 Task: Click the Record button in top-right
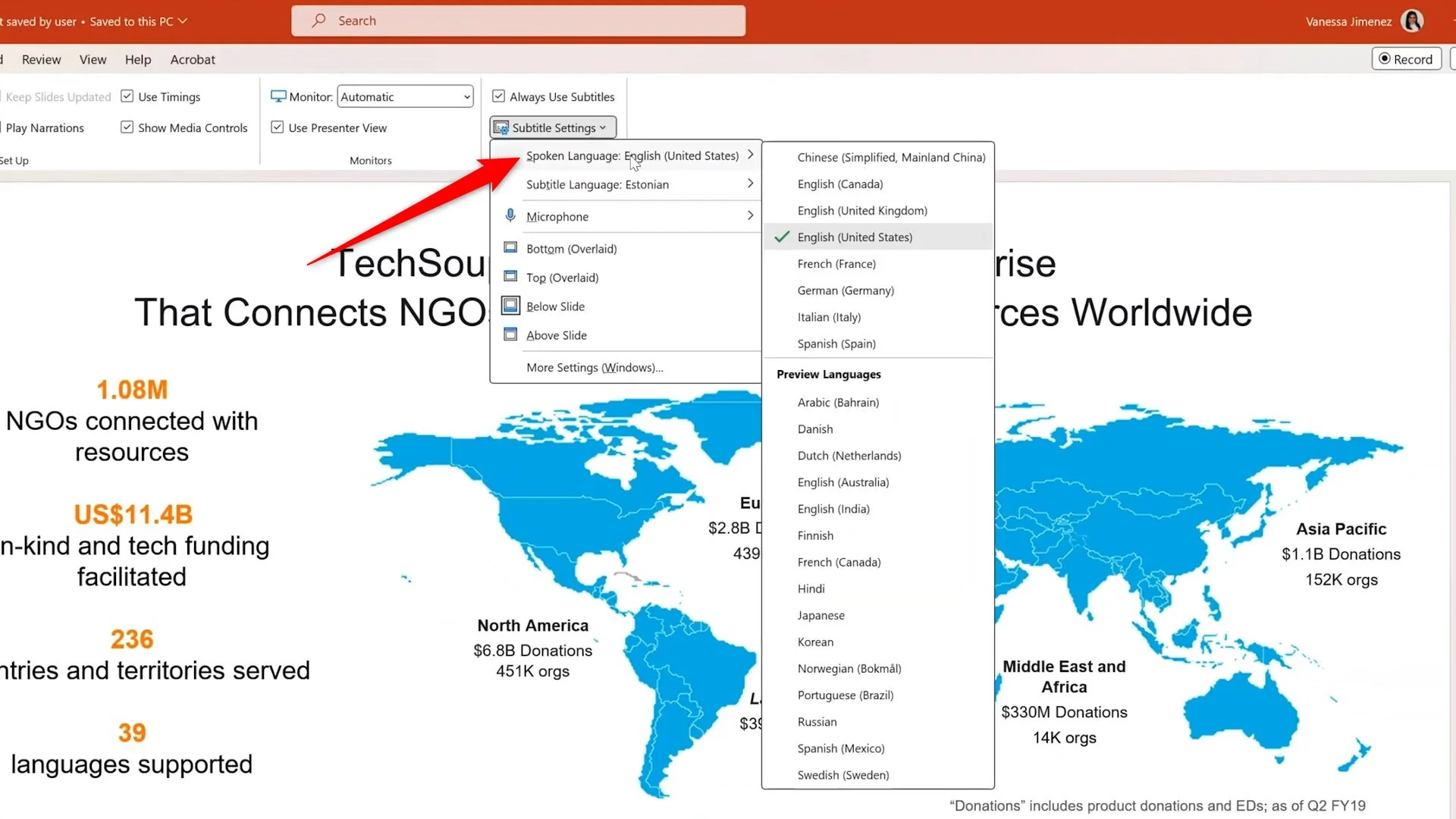point(1406,59)
